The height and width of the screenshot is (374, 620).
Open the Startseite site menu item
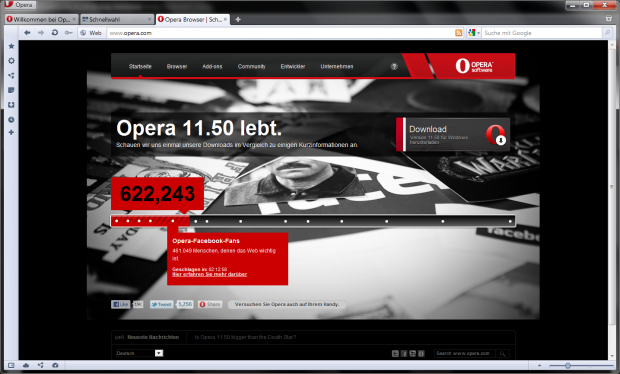point(140,66)
